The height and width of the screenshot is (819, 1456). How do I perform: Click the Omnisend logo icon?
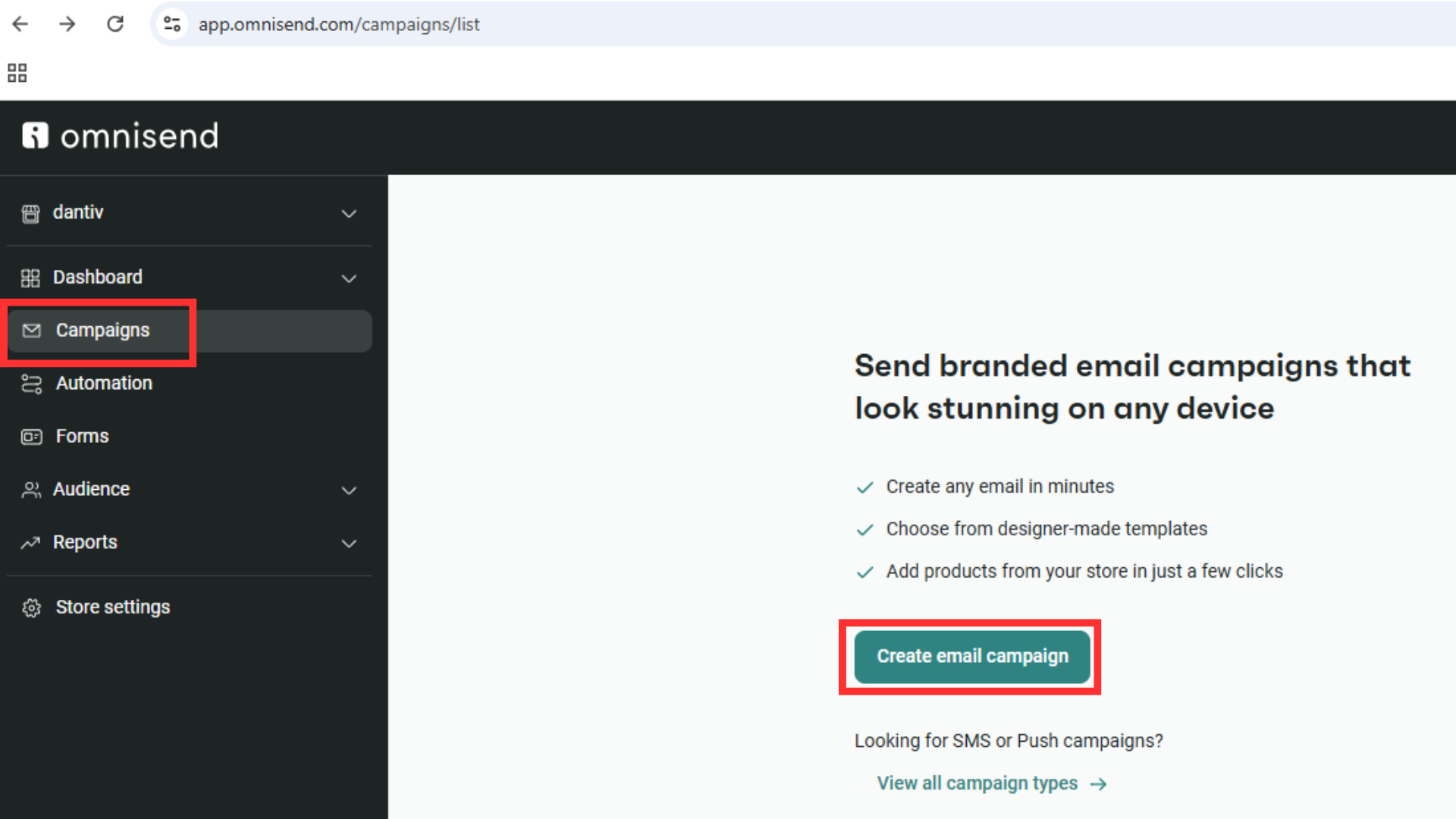(35, 136)
